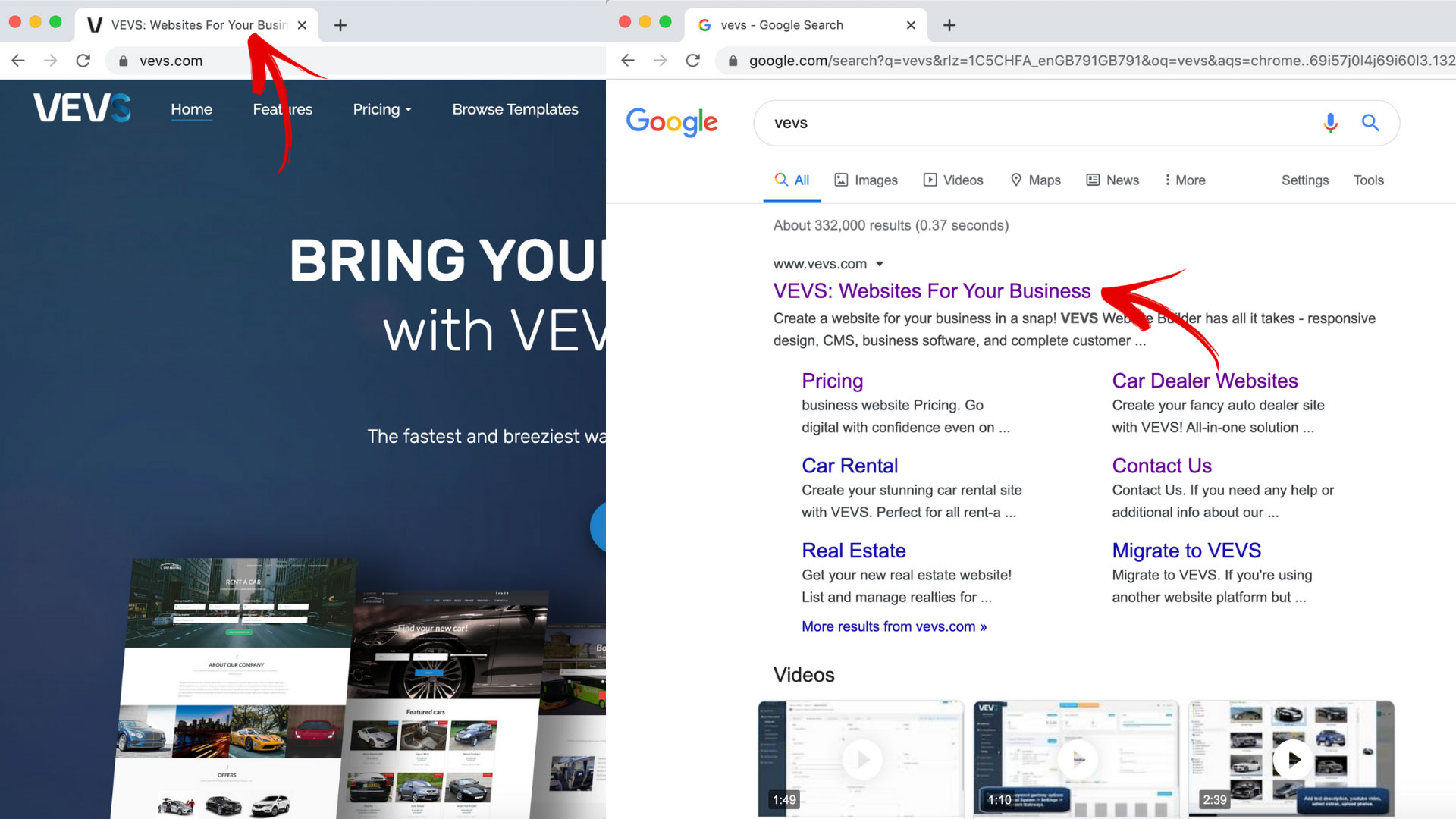Screen dimensions: 1456x819
Task: Play the 1:49 video thumbnail
Action: pyautogui.click(x=861, y=758)
